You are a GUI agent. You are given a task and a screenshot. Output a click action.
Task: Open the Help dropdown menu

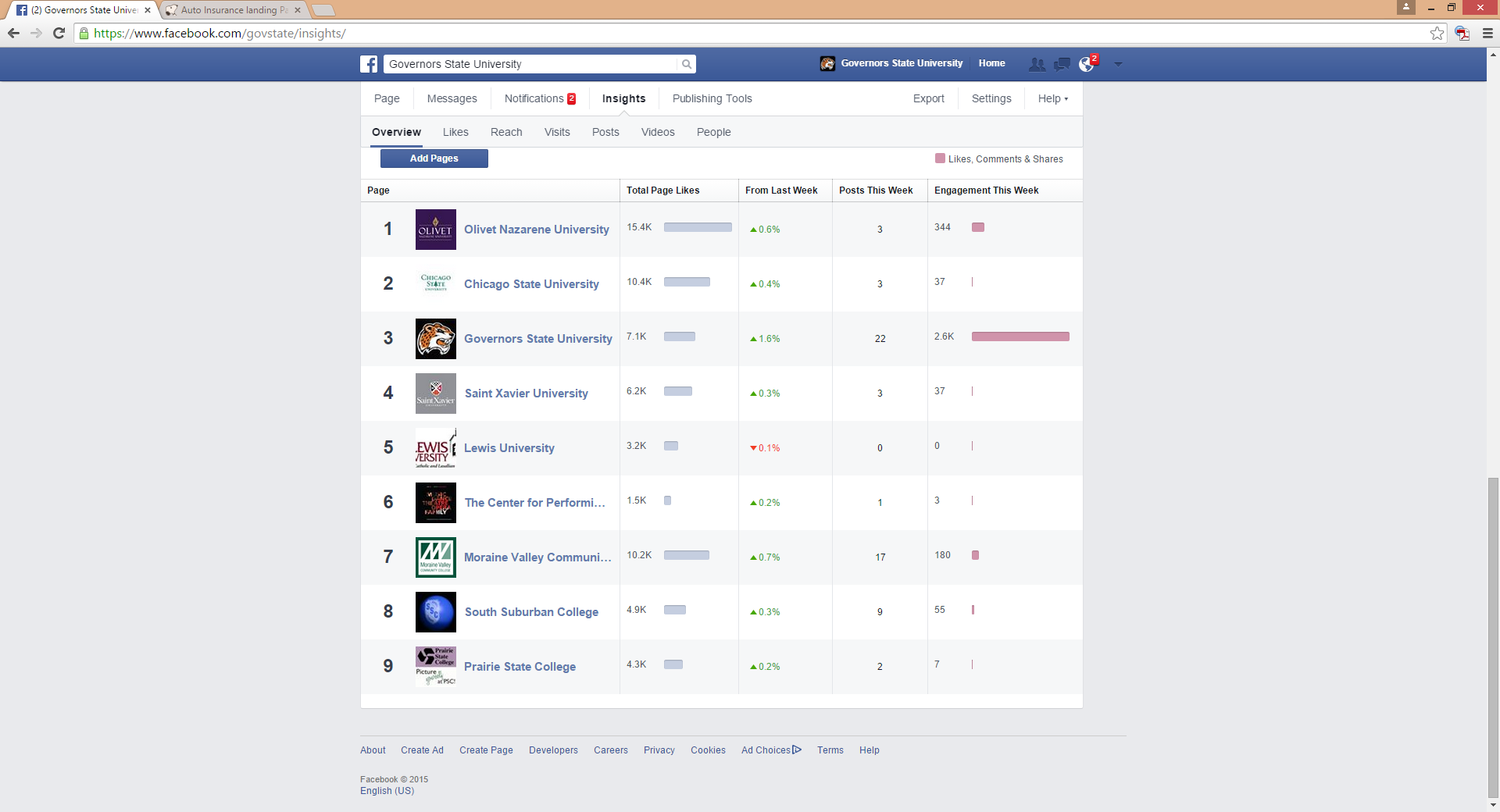[1052, 98]
